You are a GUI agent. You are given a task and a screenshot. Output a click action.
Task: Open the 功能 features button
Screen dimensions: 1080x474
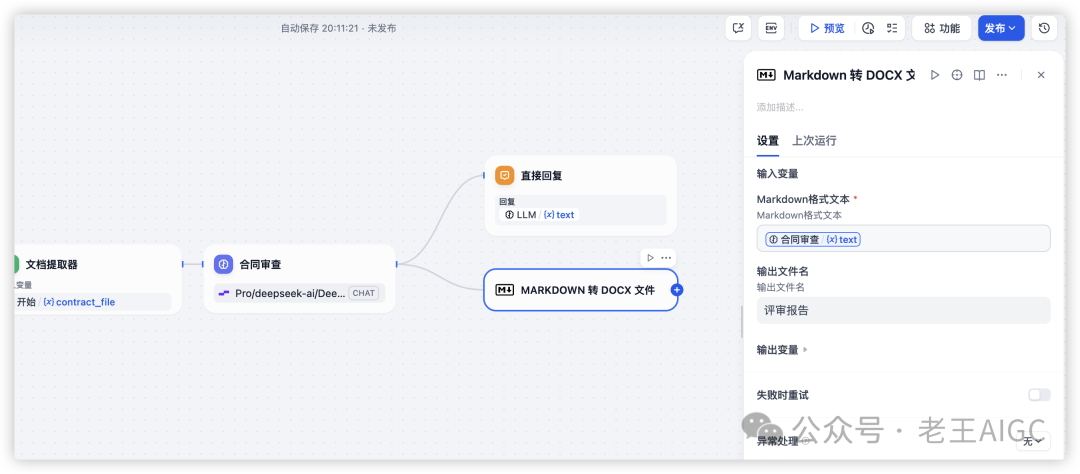pos(942,28)
